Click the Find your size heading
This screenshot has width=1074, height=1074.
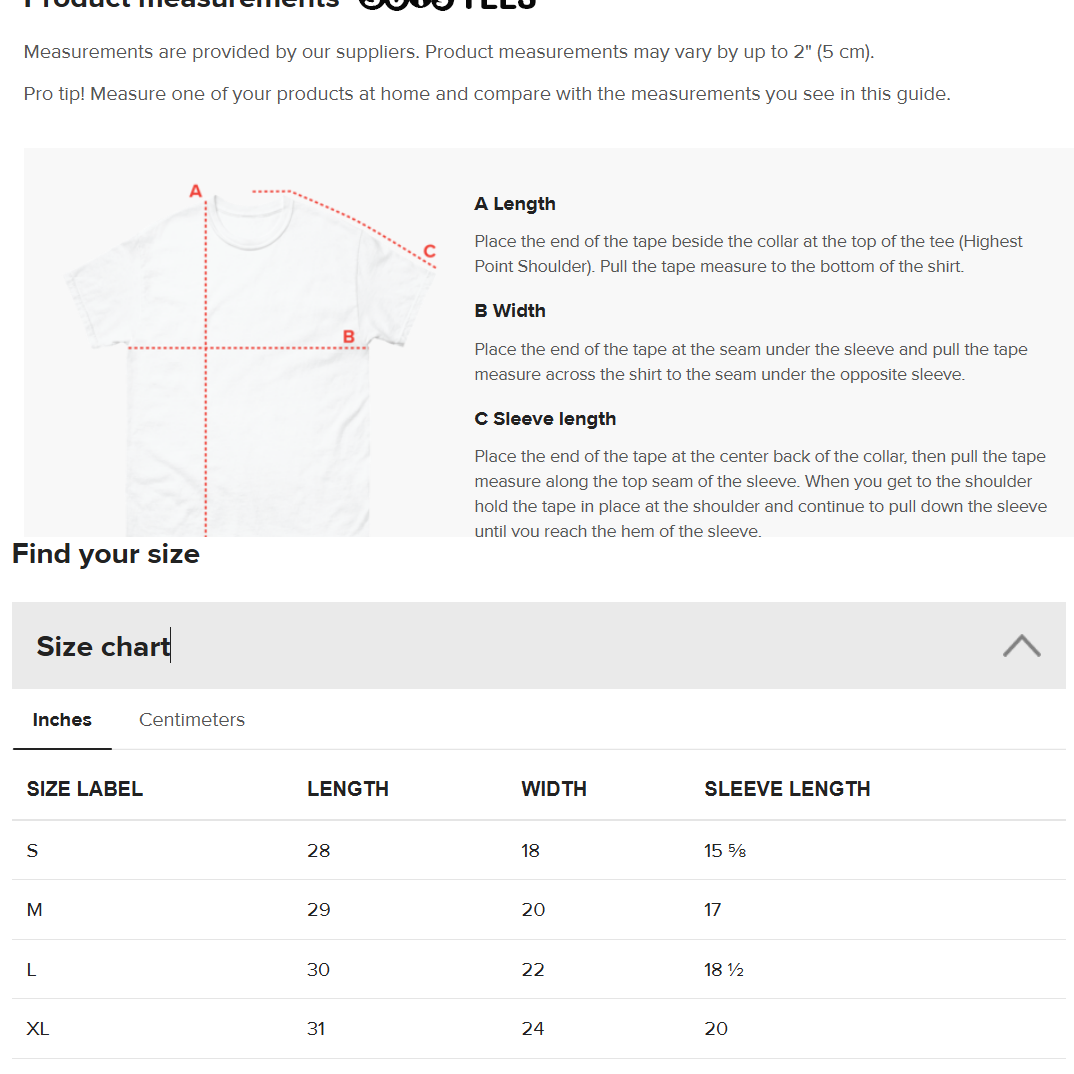click(106, 554)
